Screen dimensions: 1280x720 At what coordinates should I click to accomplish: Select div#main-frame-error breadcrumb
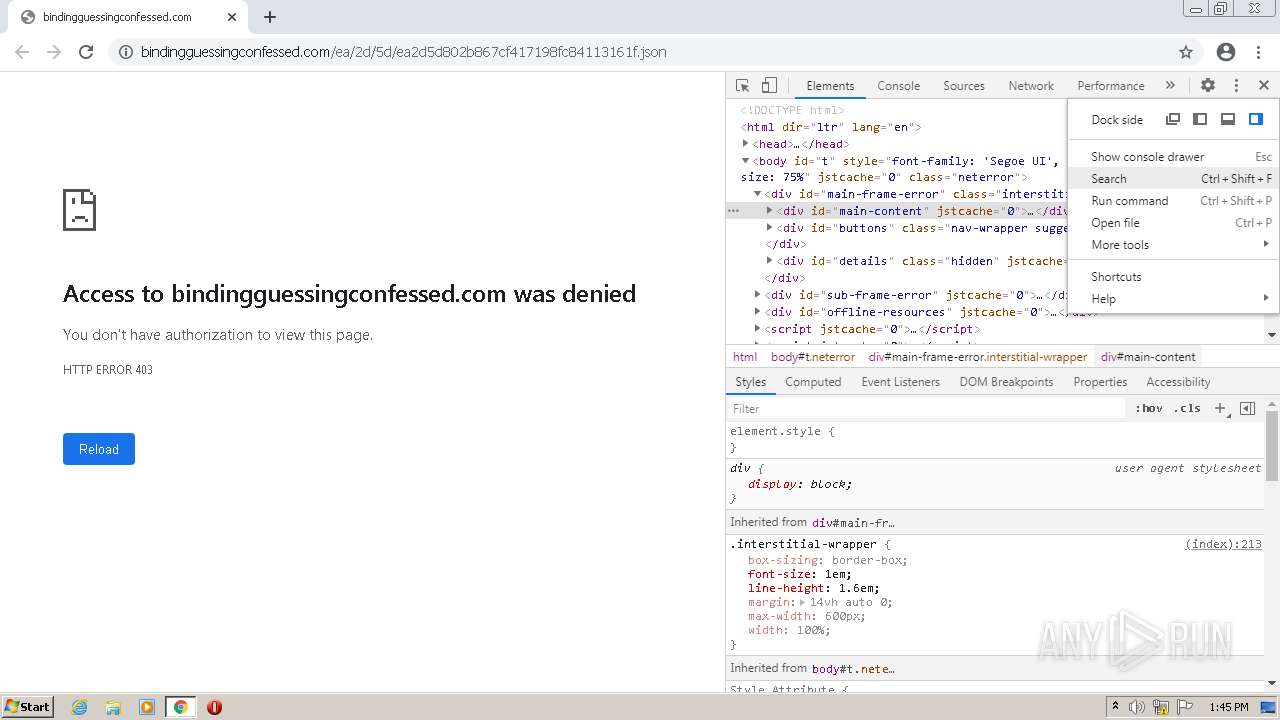(x=977, y=357)
